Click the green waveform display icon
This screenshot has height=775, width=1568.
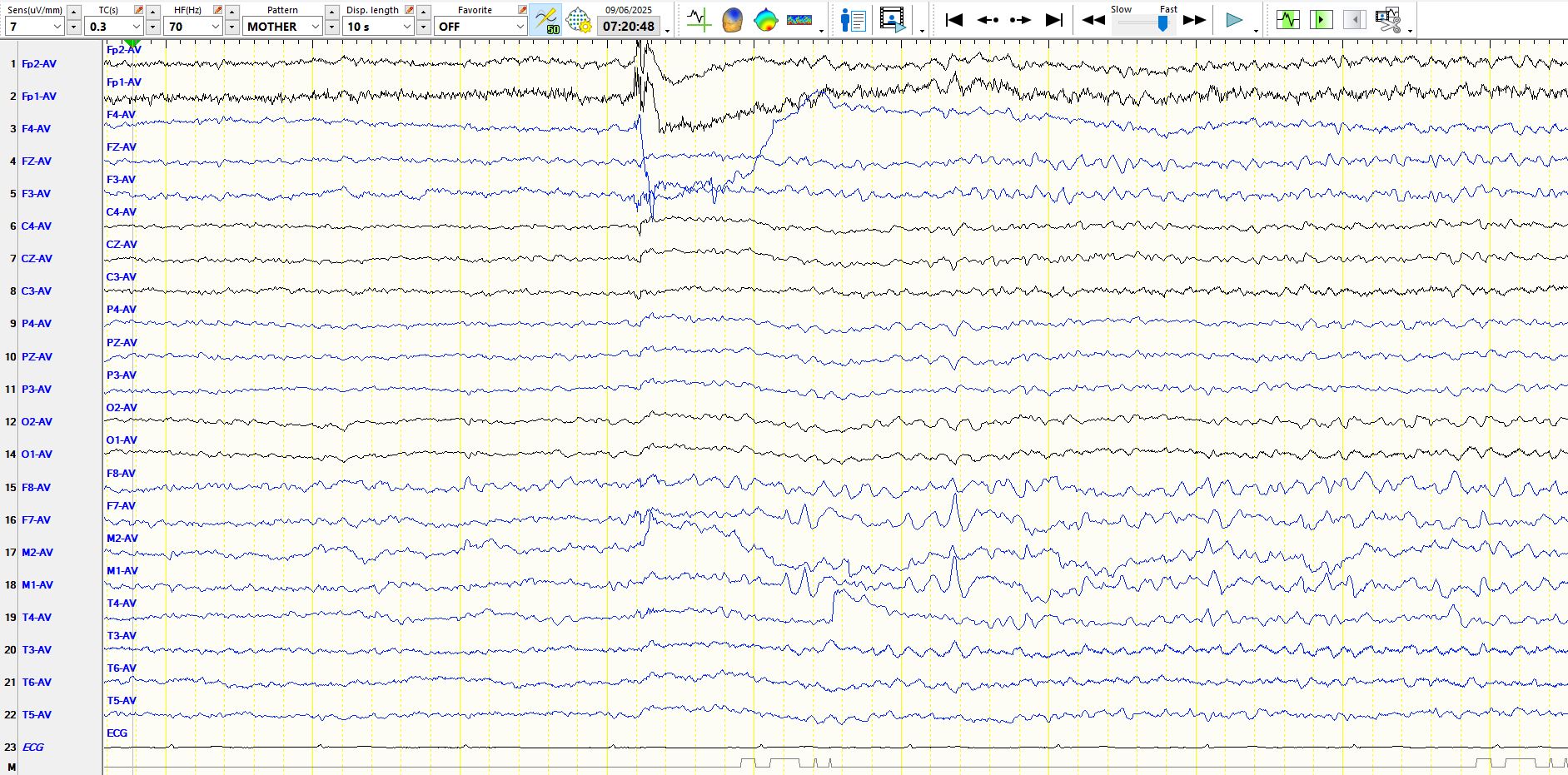point(1288,20)
